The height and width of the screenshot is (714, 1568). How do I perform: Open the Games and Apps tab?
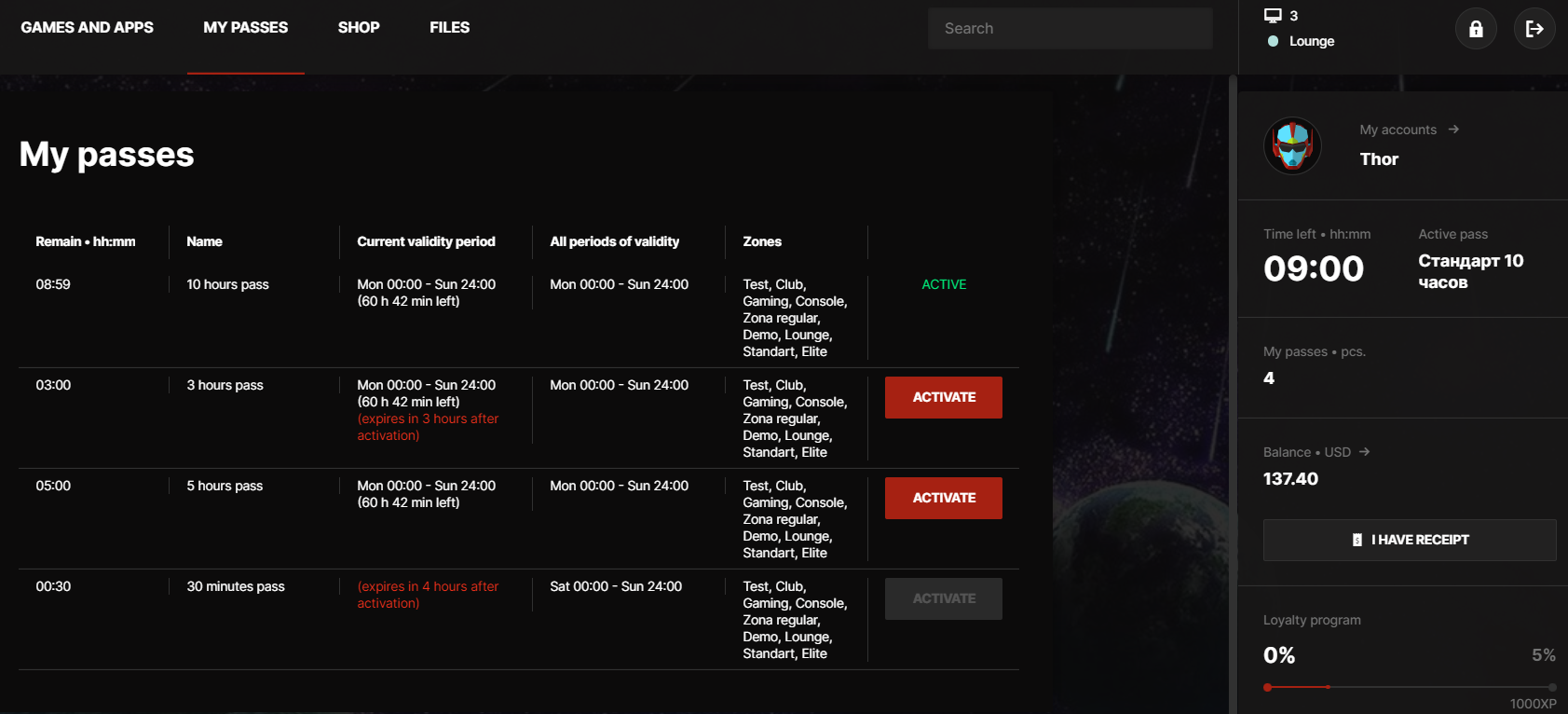tap(87, 28)
